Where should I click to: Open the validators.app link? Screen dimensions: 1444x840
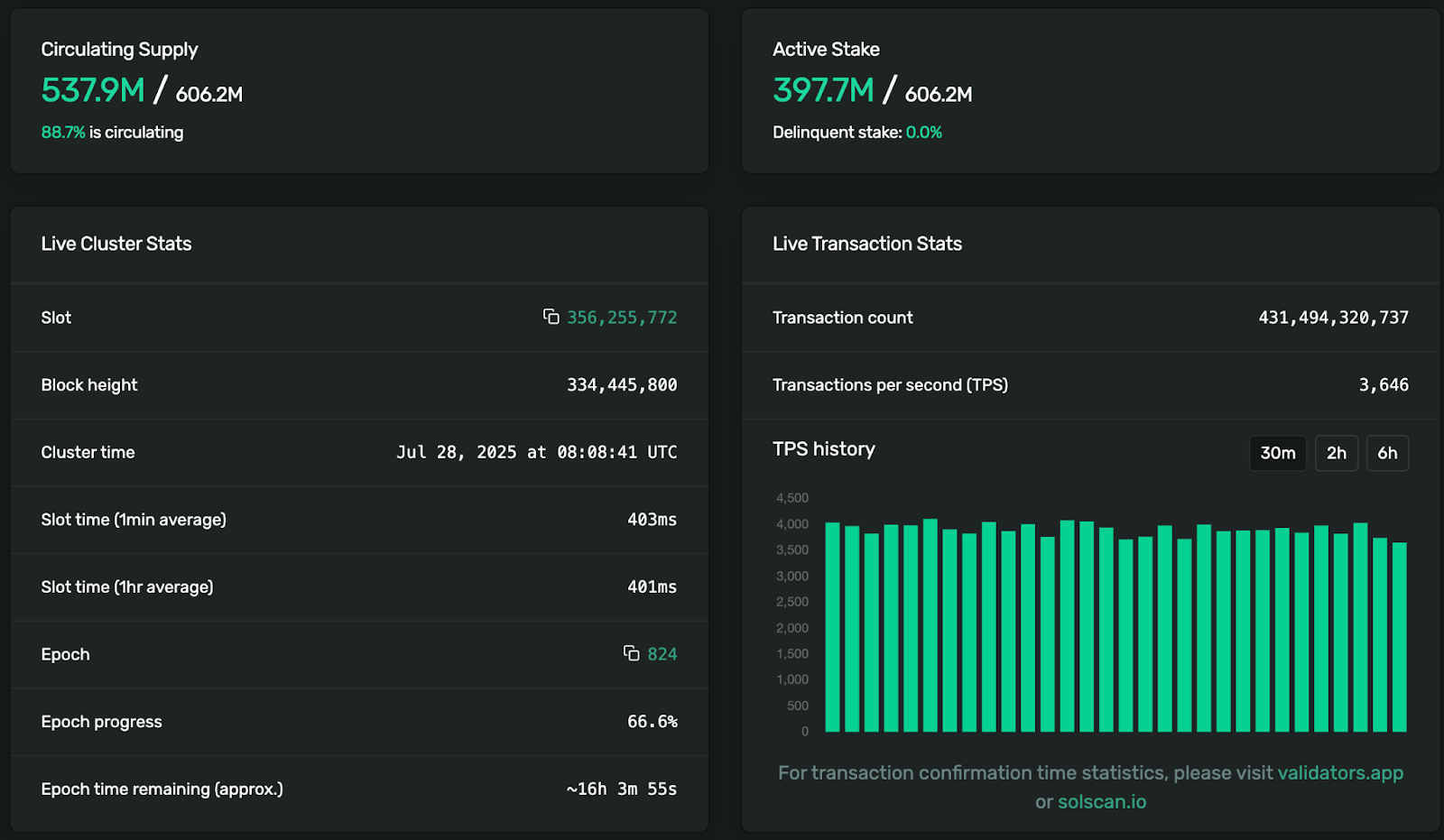pos(1340,772)
